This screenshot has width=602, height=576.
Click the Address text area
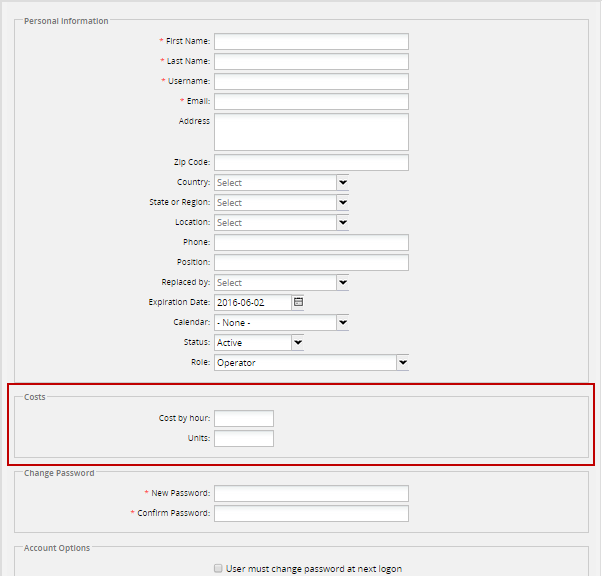(x=311, y=132)
